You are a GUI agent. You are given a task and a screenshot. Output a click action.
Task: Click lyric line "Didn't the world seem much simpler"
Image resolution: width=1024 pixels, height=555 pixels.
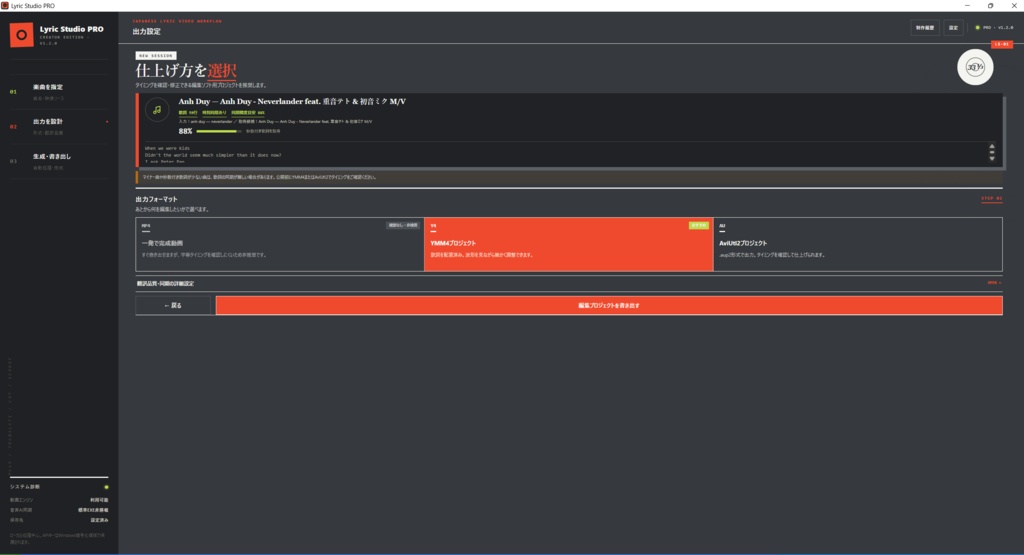point(213,155)
